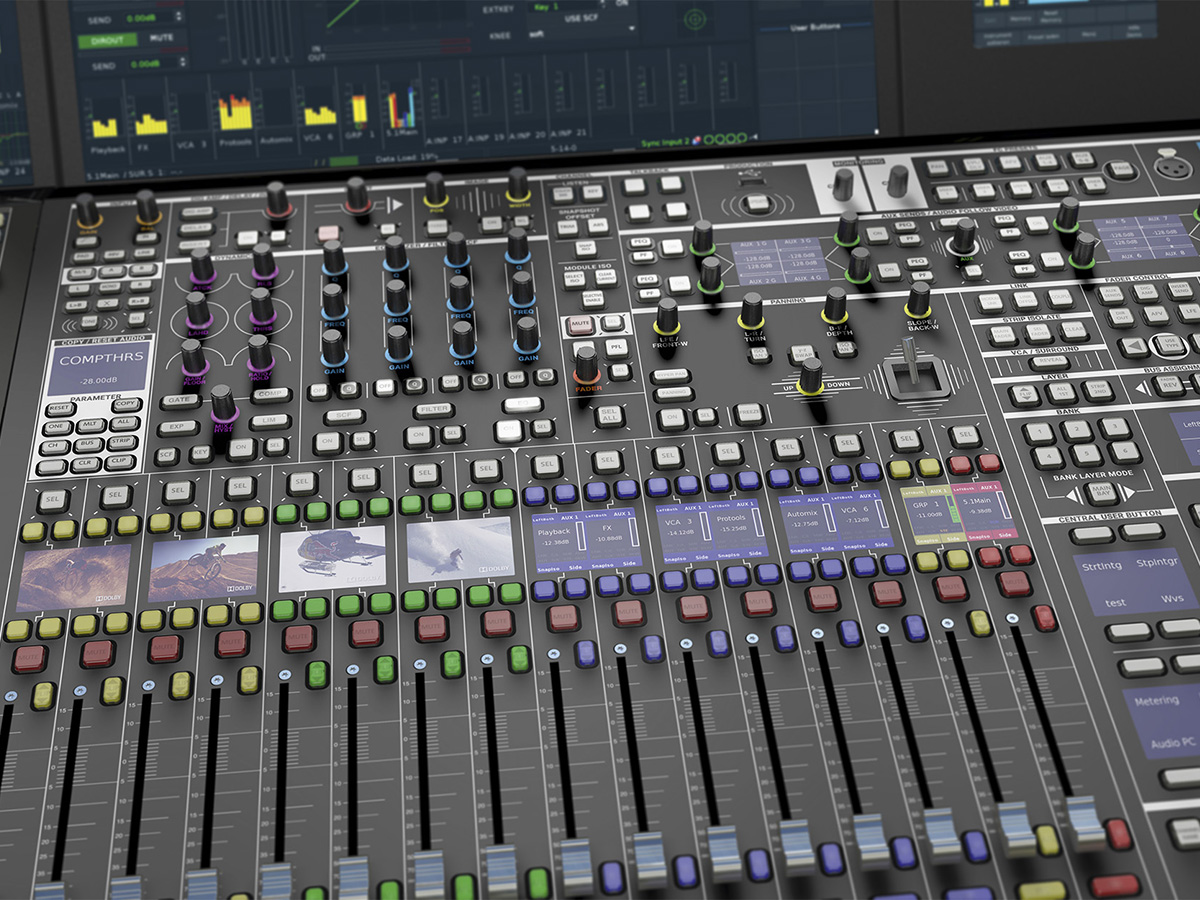This screenshot has width=1200, height=900.
Task: Select bank button 1
Action: pyautogui.click(x=1038, y=433)
